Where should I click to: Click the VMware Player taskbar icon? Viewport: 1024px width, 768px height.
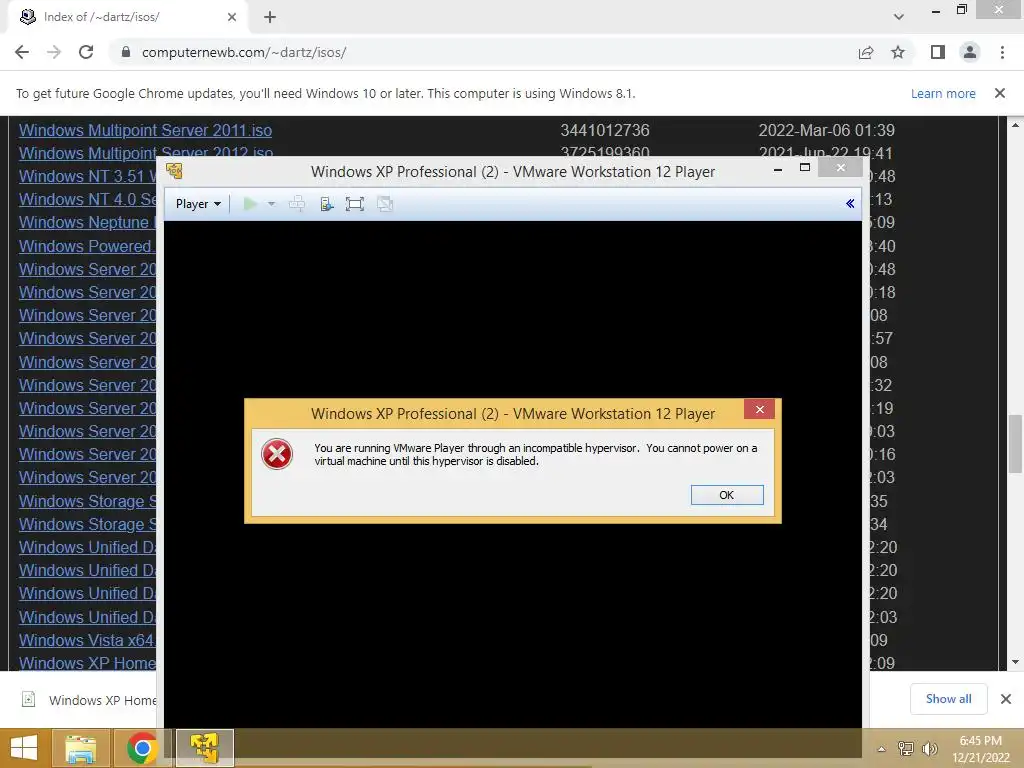(x=204, y=748)
